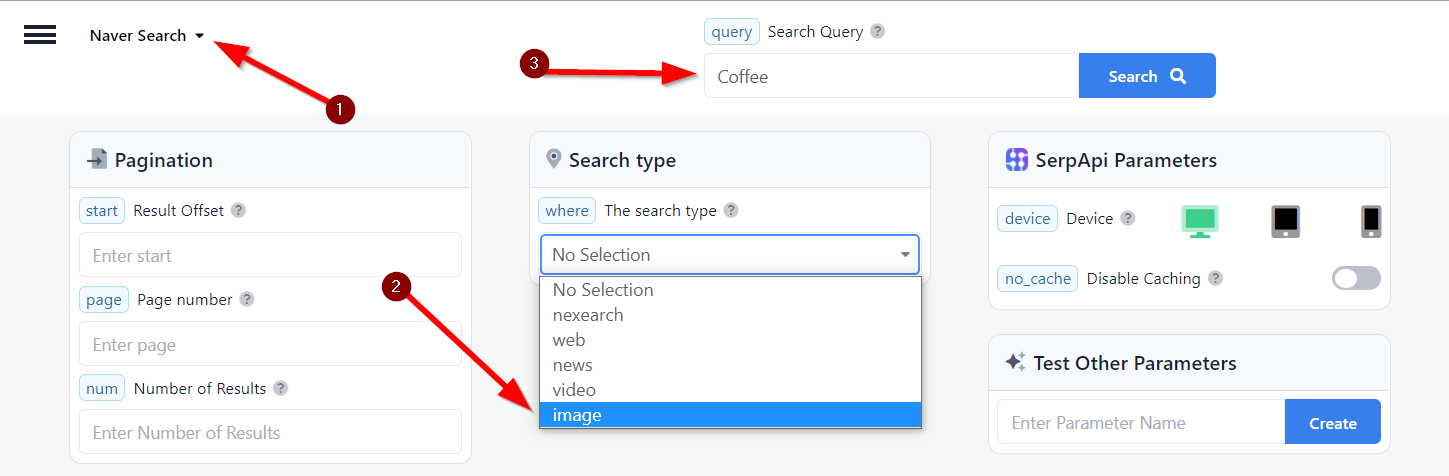Viewport: 1449px width, 476px height.
Task: Choose news option in list
Action: click(730, 365)
